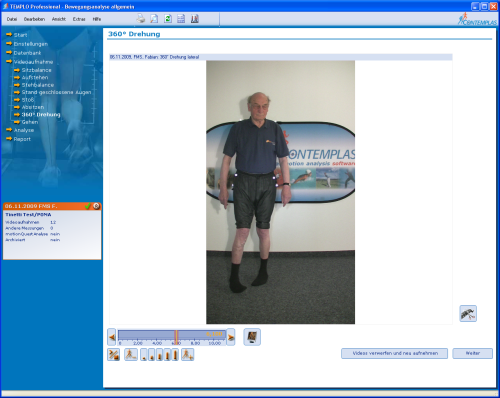Screen dimensions: 500x398
Task: Open the Bearbeiten menu
Action: pyautogui.click(x=34, y=19)
